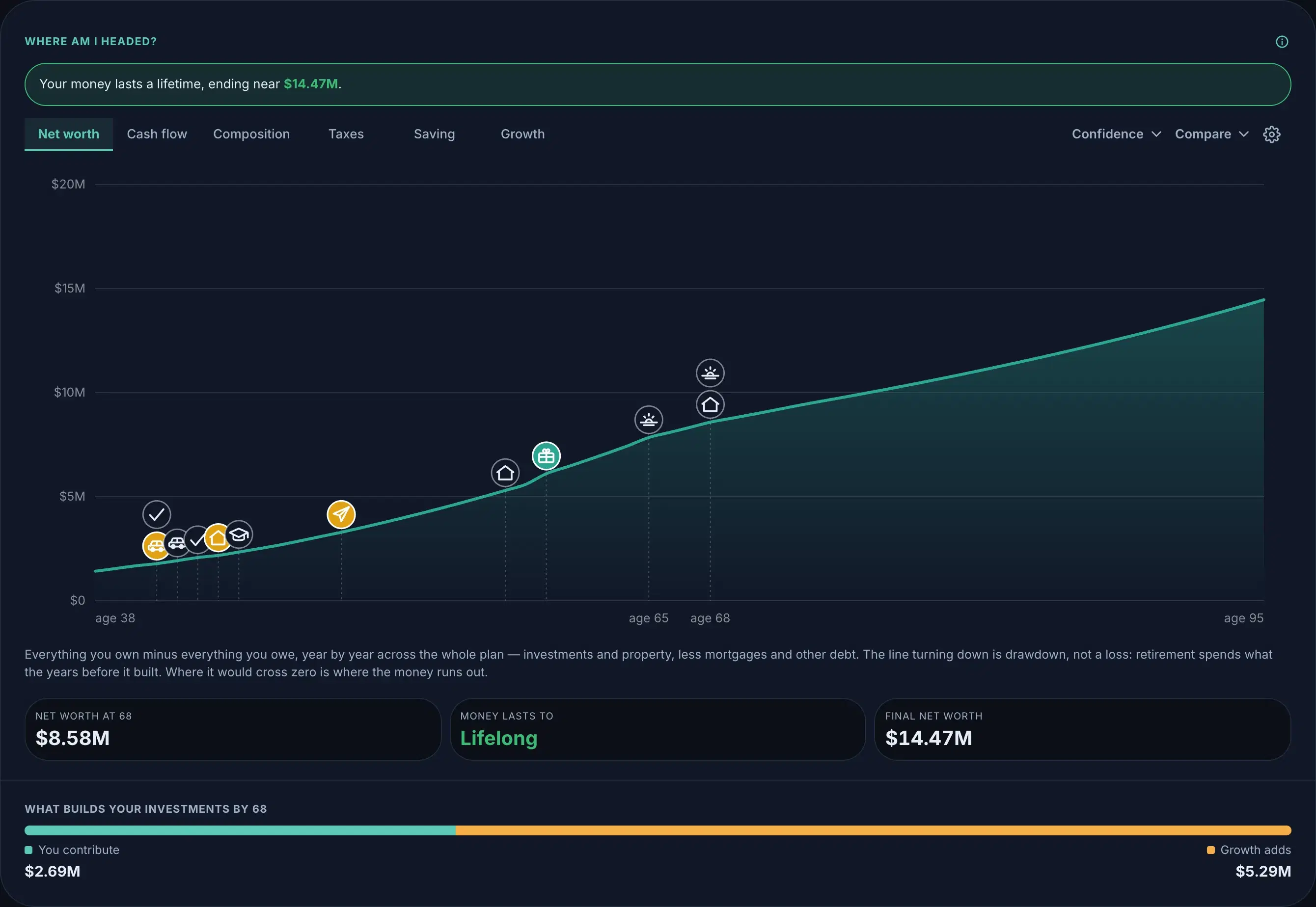Select the yellow car milestone marker
Image resolution: width=1316 pixels, height=907 pixels.
pyautogui.click(x=155, y=546)
